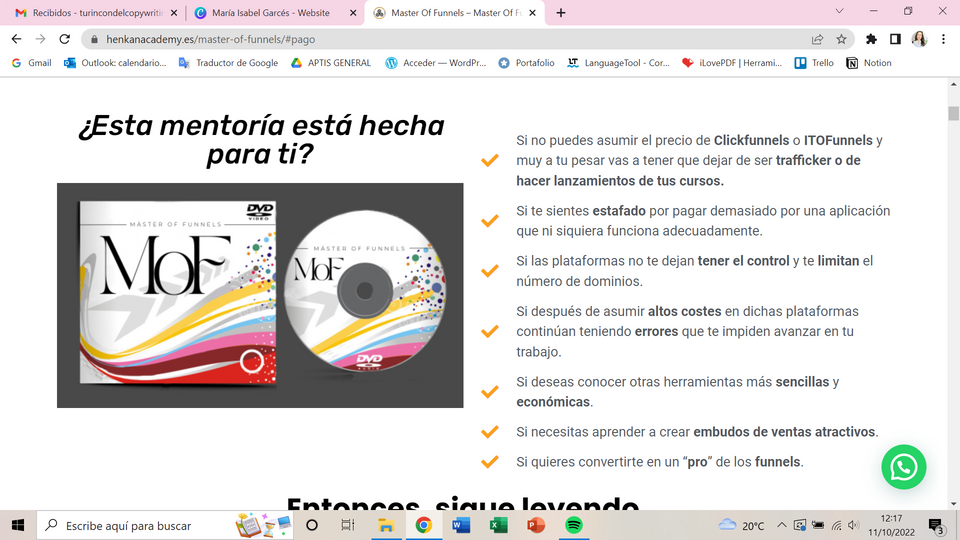The image size is (960, 540).
Task: Open Cortana circle icon on taskbar
Action: (312, 525)
